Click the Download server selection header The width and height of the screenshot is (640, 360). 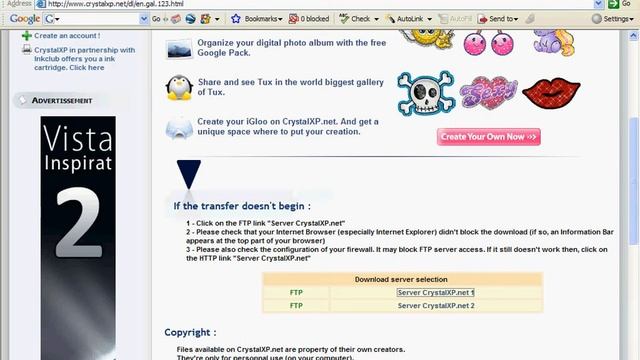pyautogui.click(x=401, y=280)
